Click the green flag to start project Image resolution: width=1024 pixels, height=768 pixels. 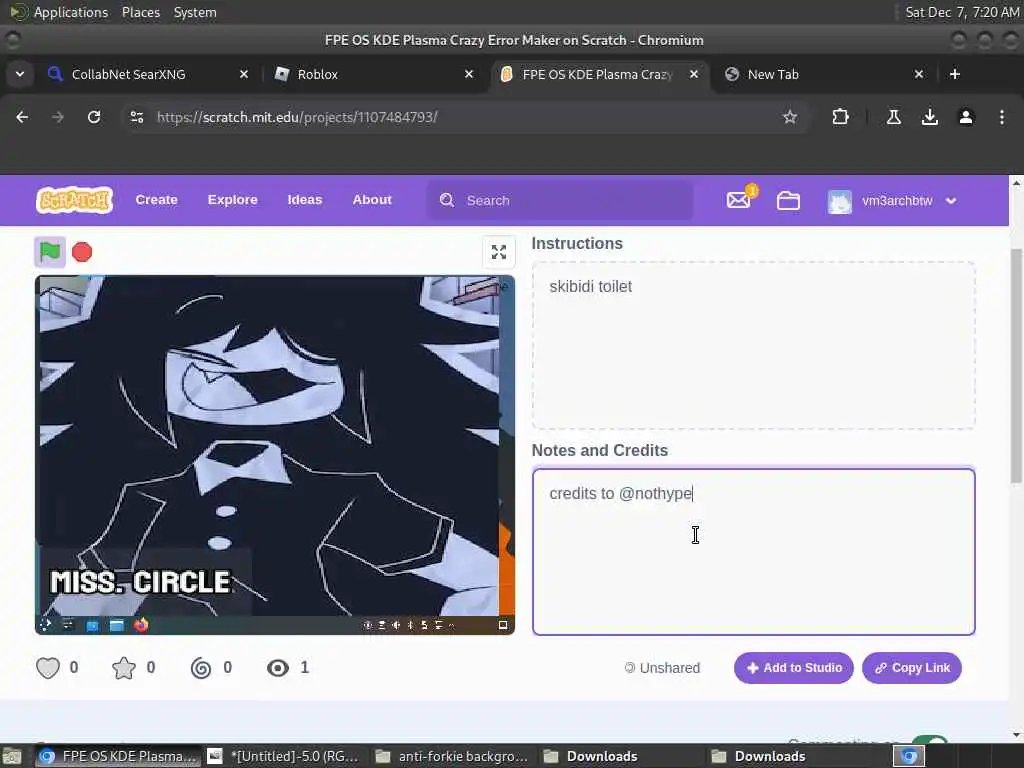pos(50,252)
